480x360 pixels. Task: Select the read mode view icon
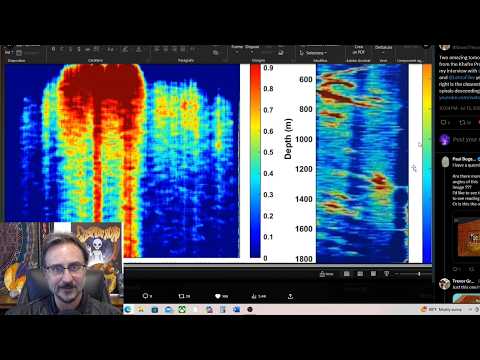click(x=347, y=274)
